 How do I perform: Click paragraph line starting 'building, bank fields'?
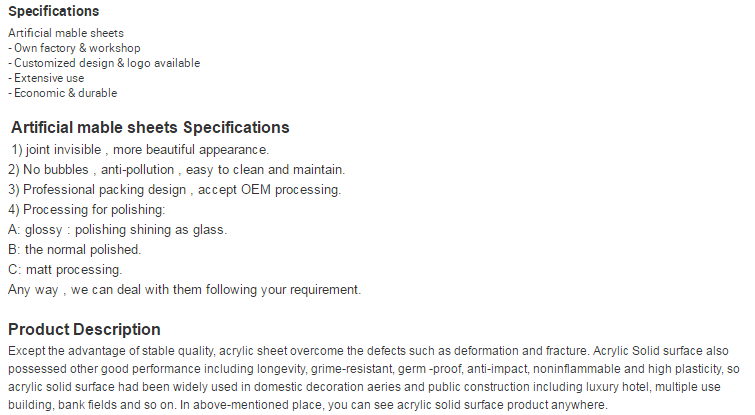tap(308, 405)
